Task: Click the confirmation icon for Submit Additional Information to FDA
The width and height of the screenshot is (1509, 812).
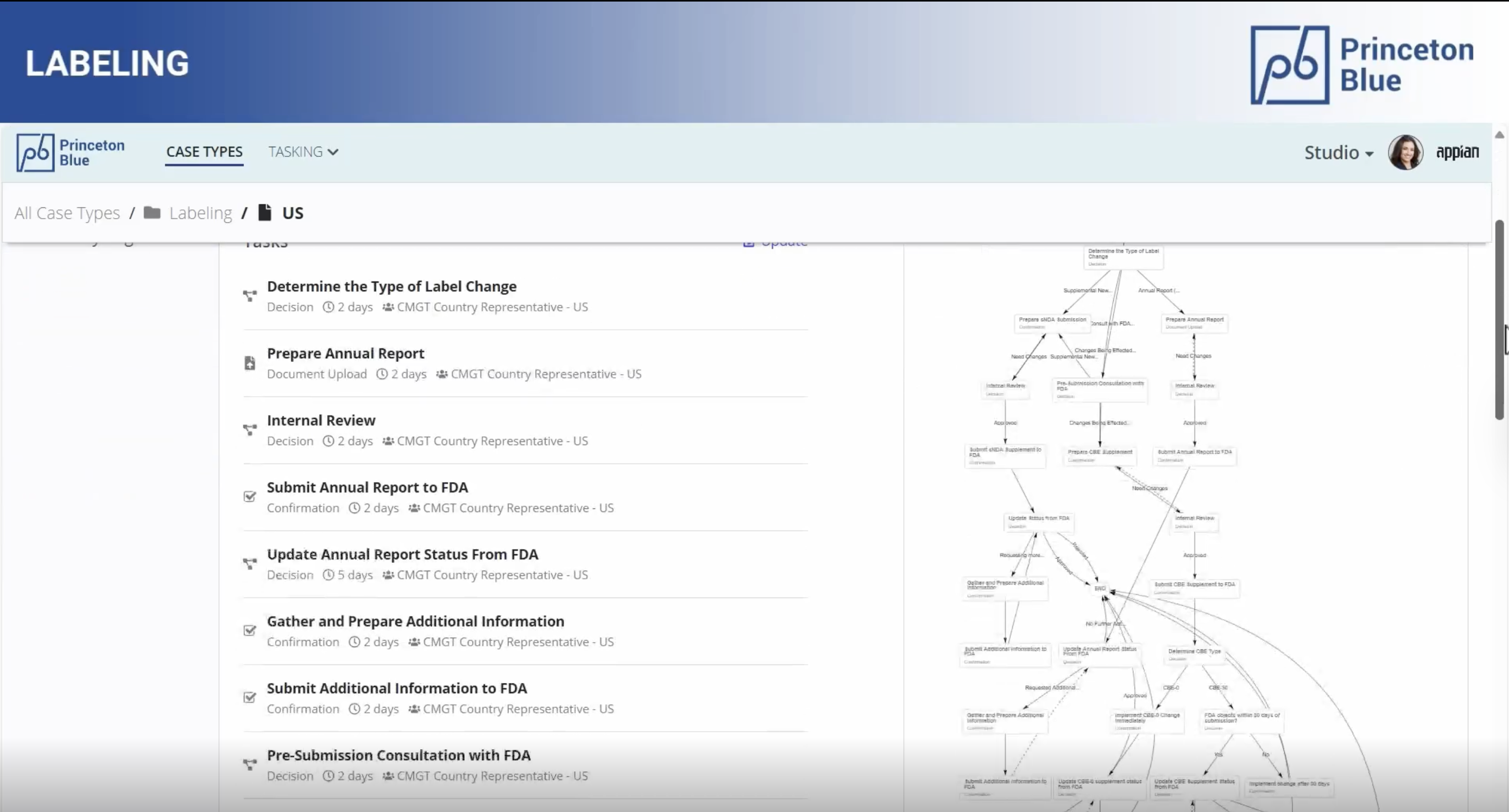Action: (x=250, y=697)
